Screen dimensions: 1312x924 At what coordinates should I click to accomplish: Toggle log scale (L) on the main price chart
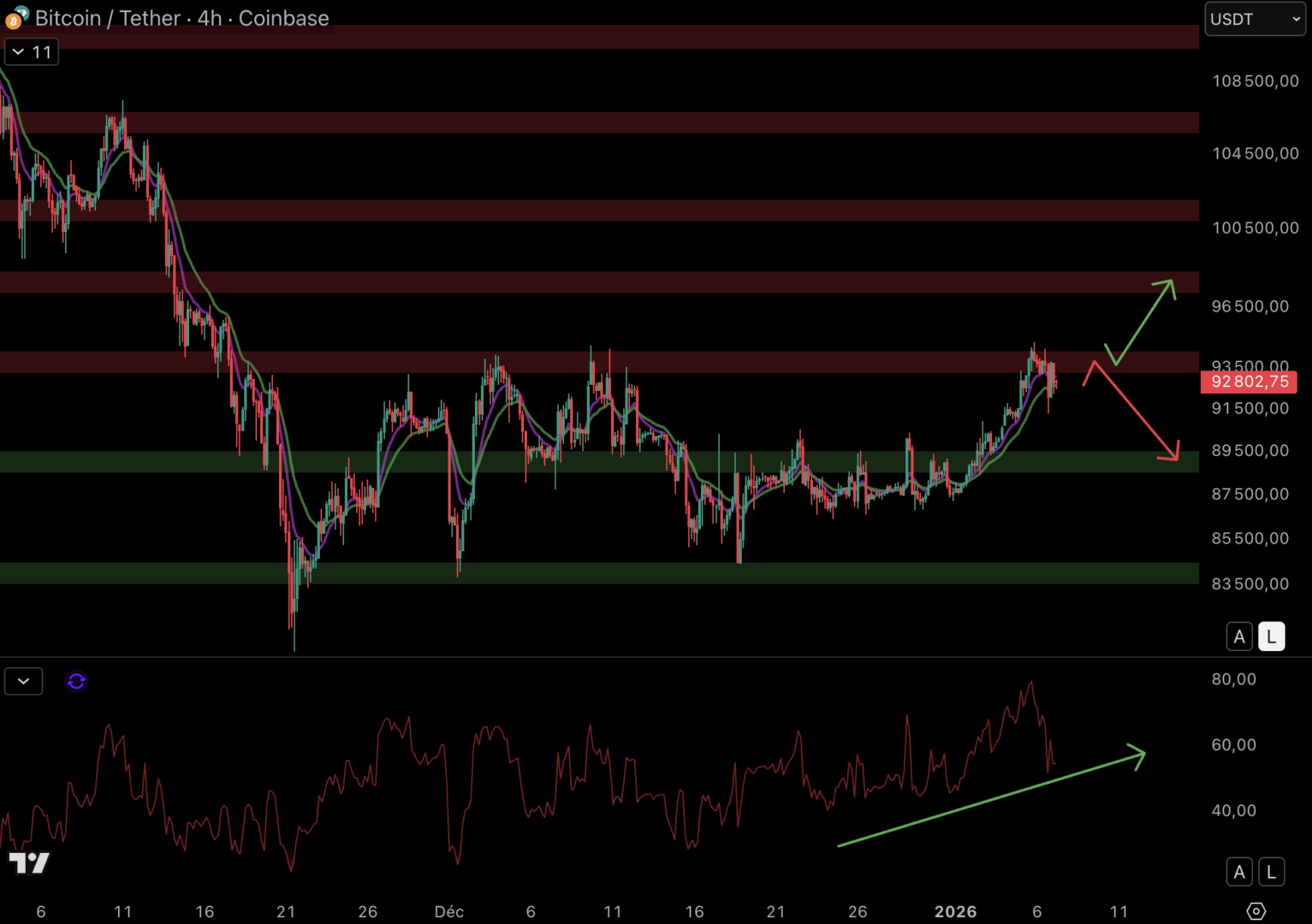[x=1271, y=637]
